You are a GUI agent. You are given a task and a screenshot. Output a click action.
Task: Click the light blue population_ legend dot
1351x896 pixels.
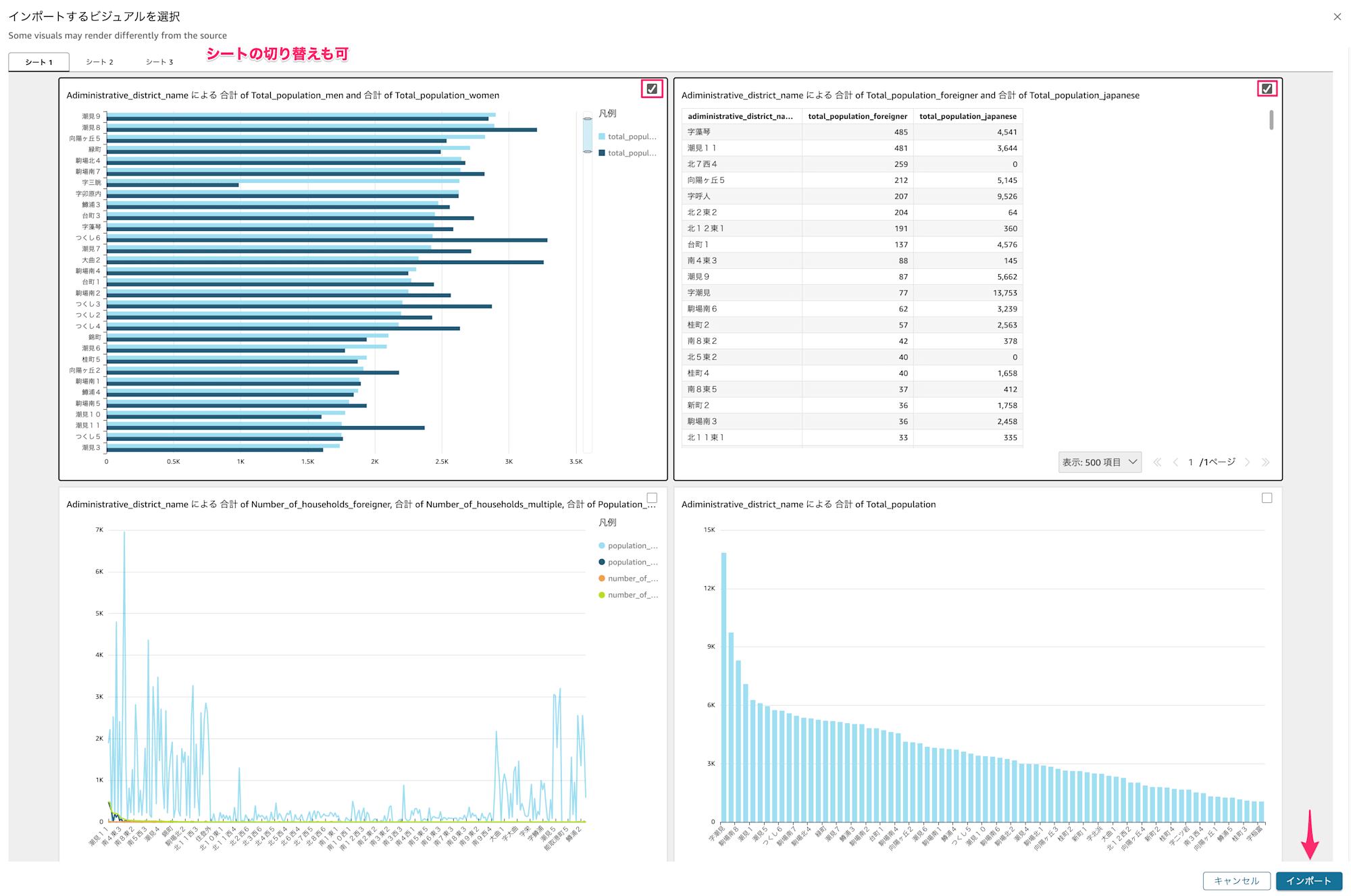point(601,546)
